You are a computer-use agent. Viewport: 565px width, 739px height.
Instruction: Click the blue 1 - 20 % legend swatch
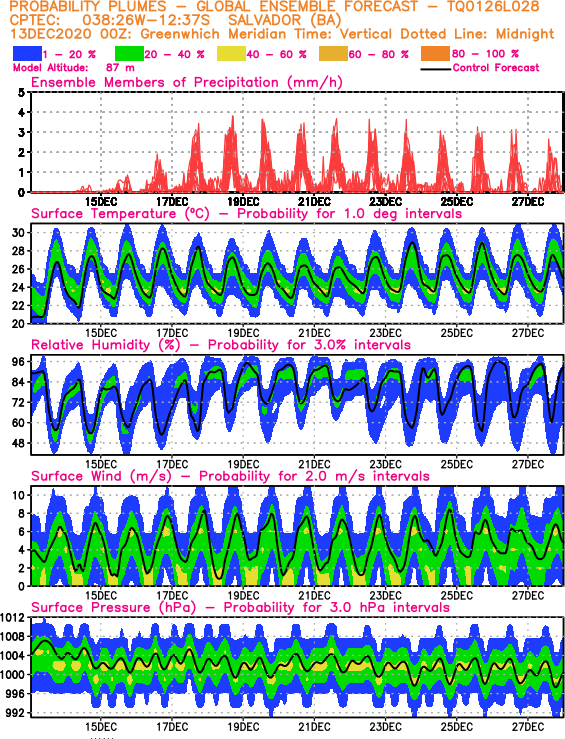(27, 54)
